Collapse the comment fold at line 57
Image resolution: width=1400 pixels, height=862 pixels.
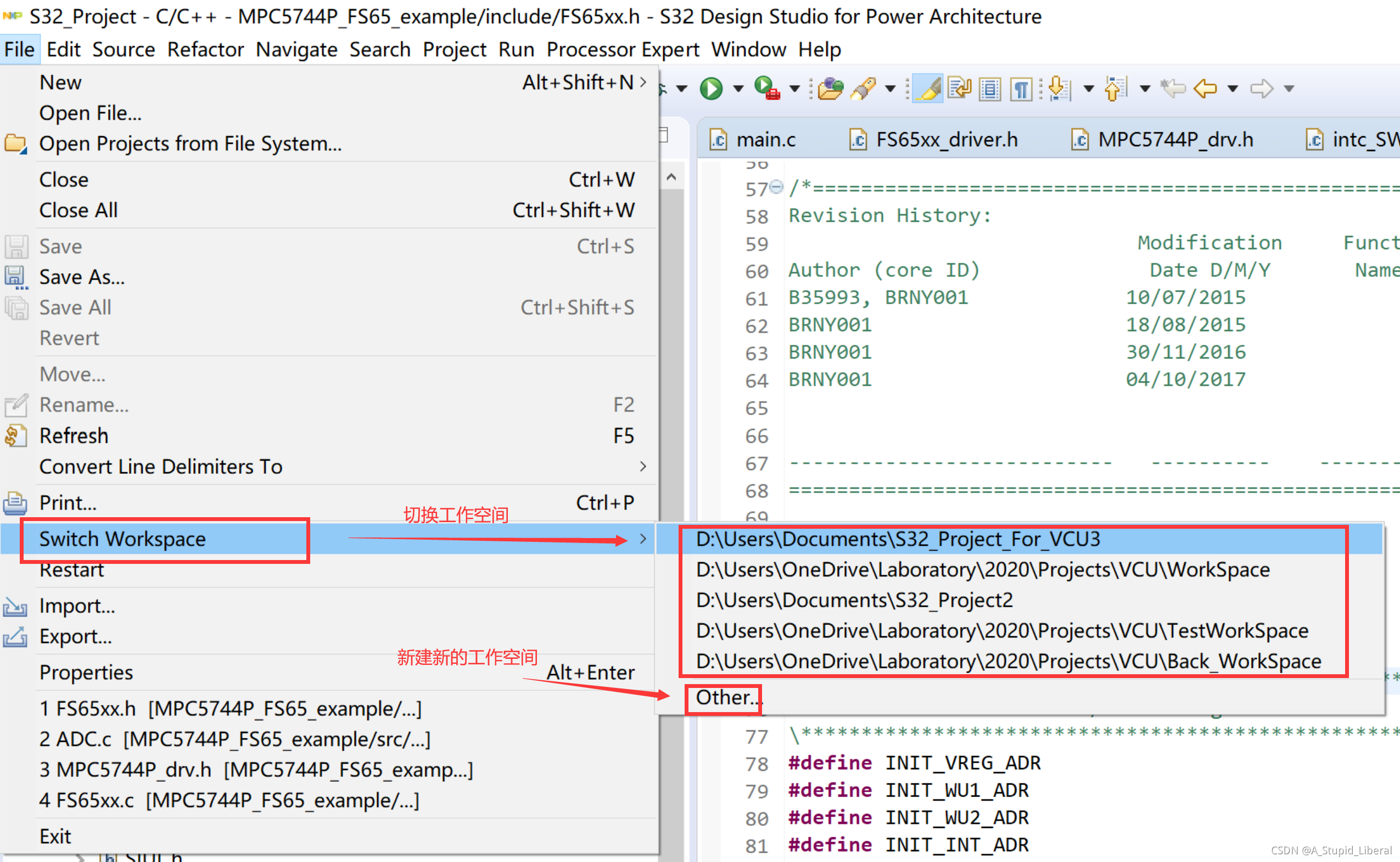tap(776, 187)
